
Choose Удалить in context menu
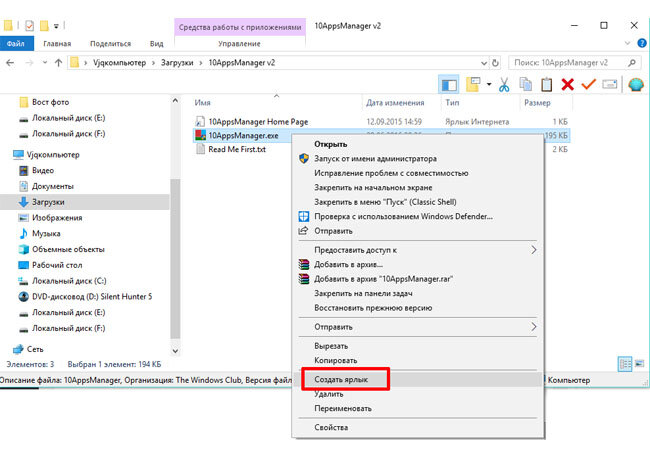click(418, 394)
